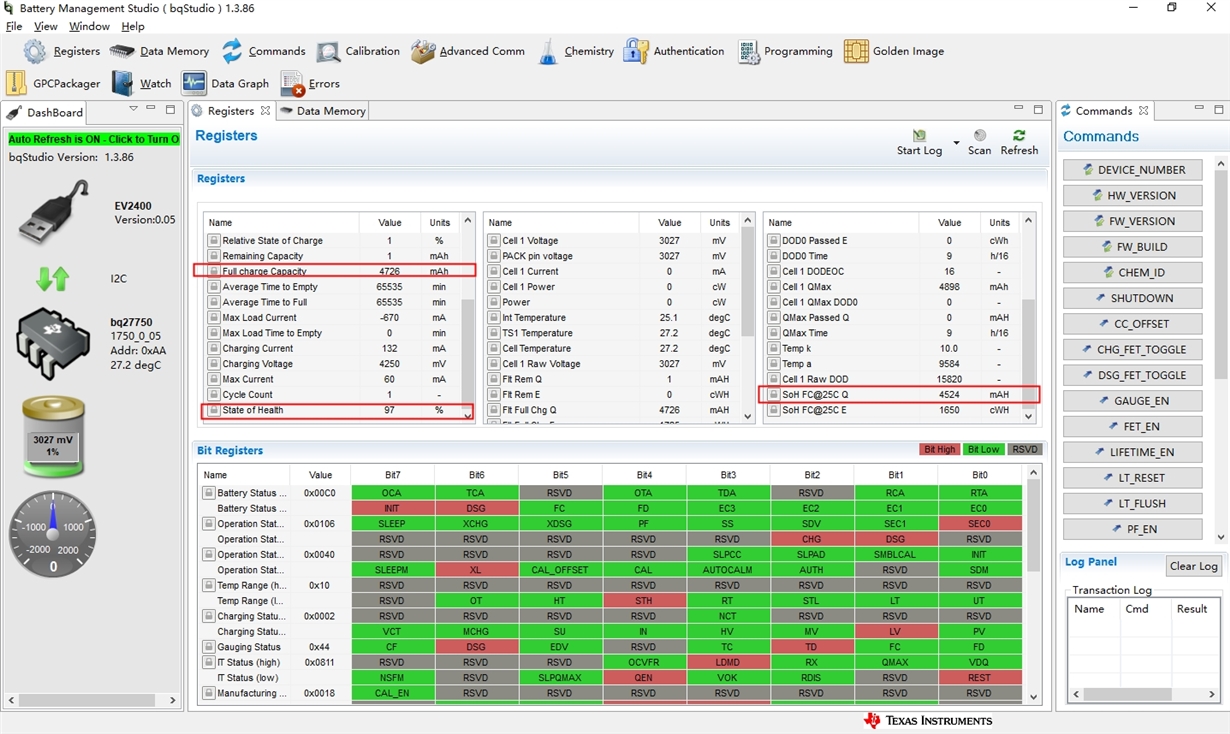Switch to the Data Memory tab

pos(322,111)
